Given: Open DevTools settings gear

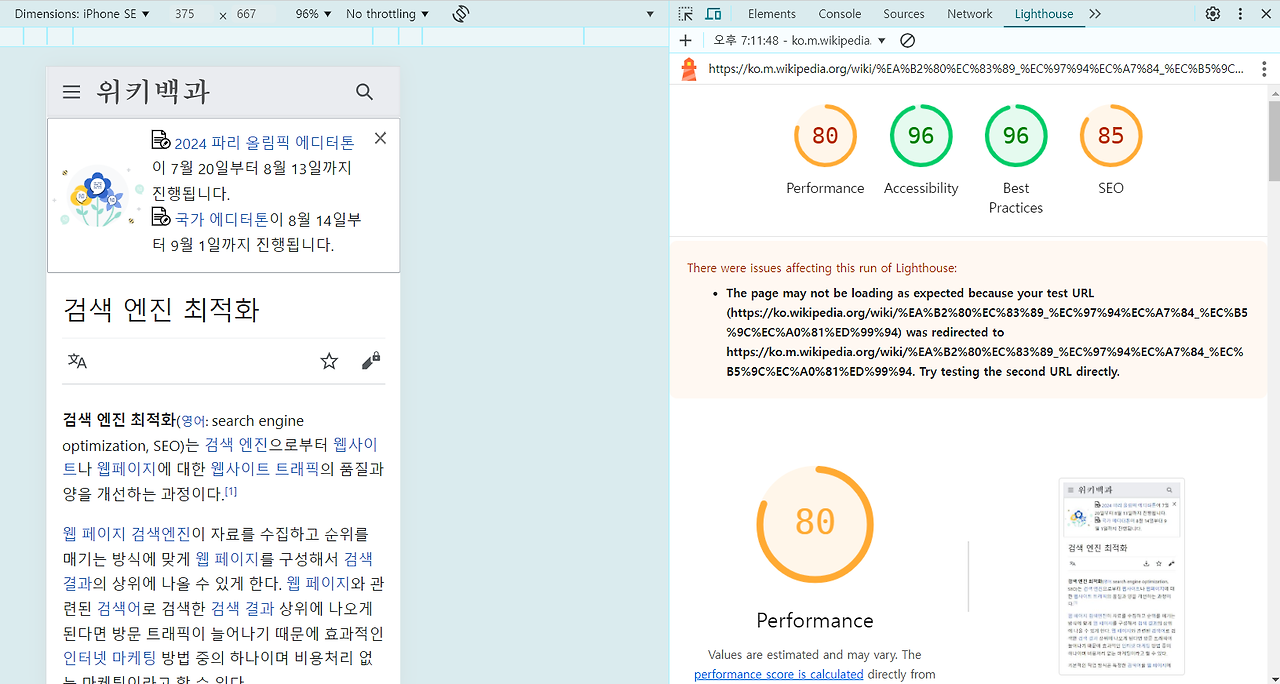Looking at the screenshot, I should coord(1213,14).
